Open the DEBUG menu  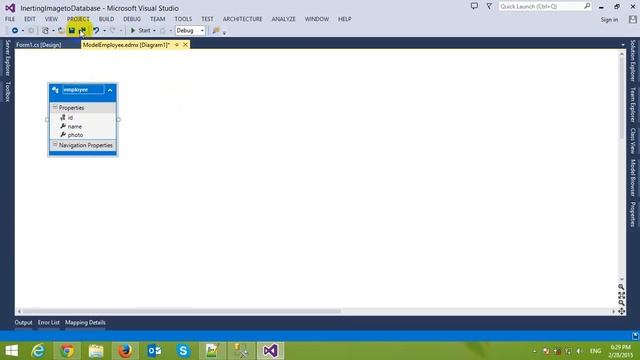[132, 19]
